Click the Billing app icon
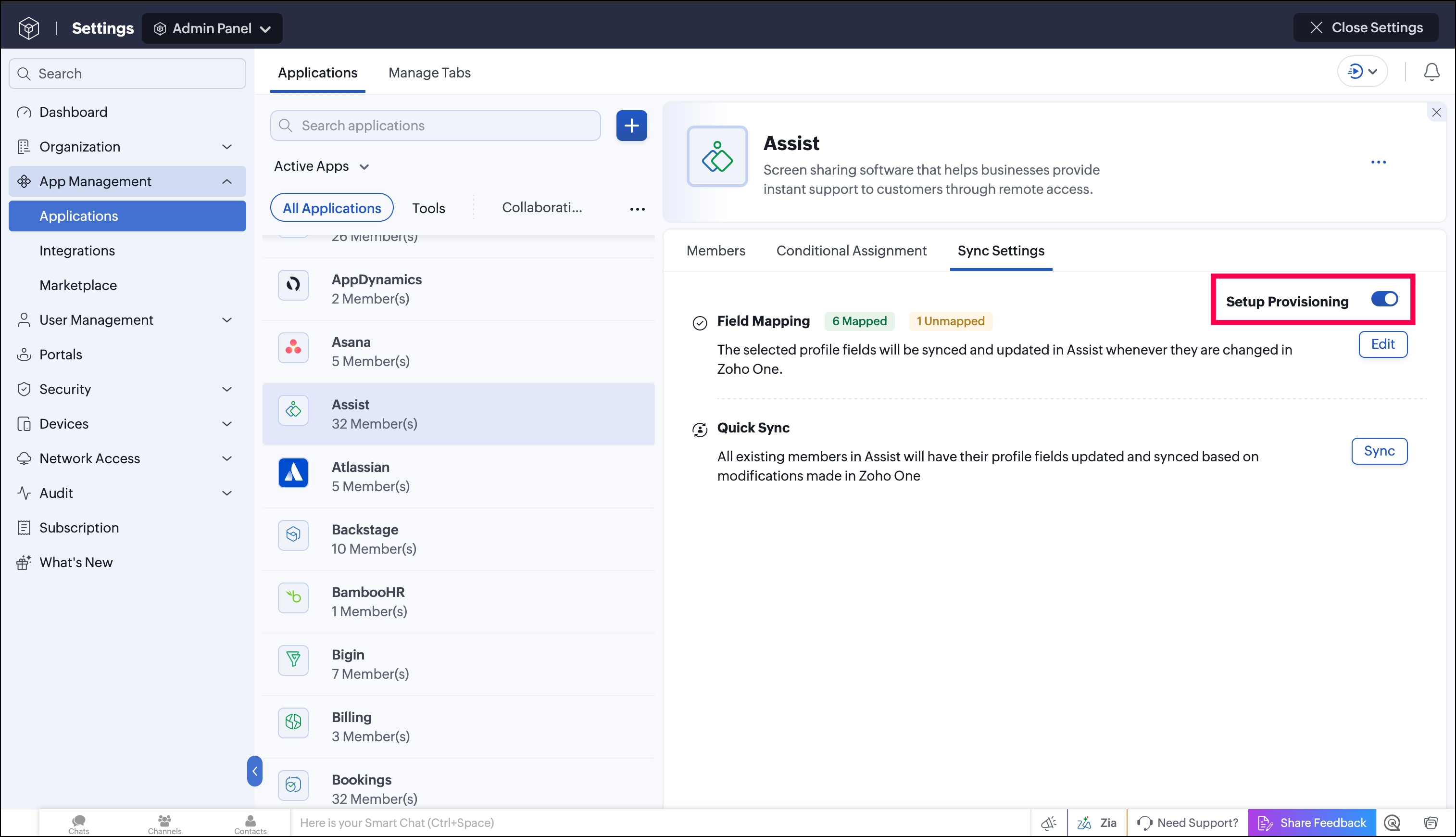1456x837 pixels. pyautogui.click(x=293, y=722)
